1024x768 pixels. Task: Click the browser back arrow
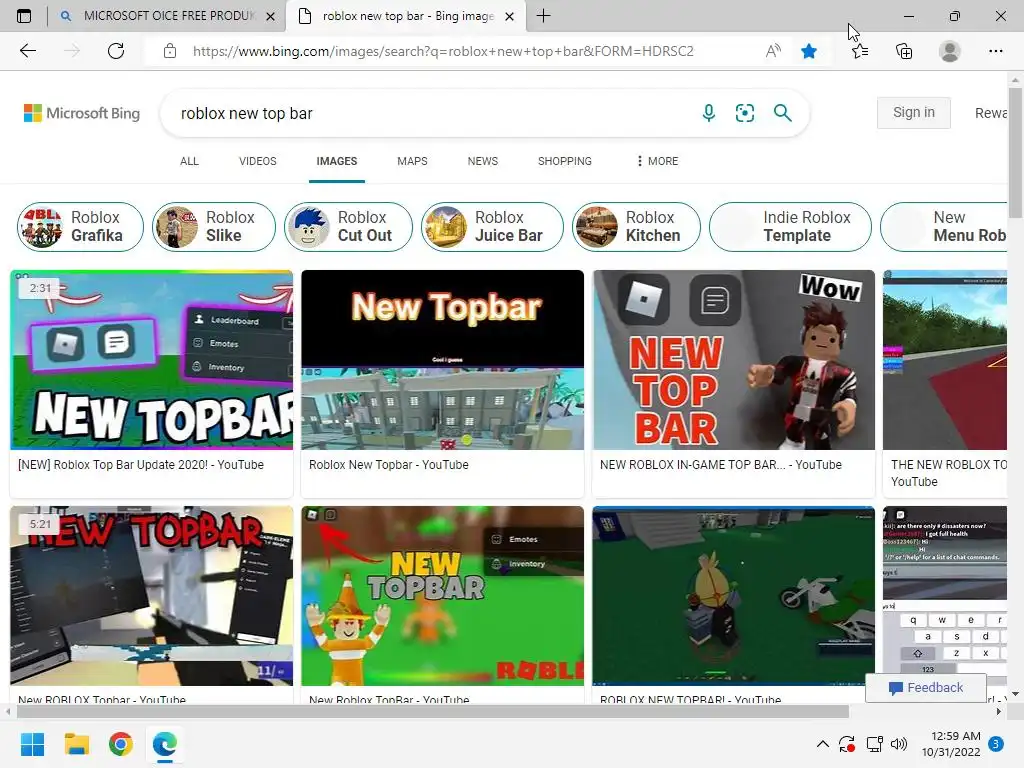[27, 51]
